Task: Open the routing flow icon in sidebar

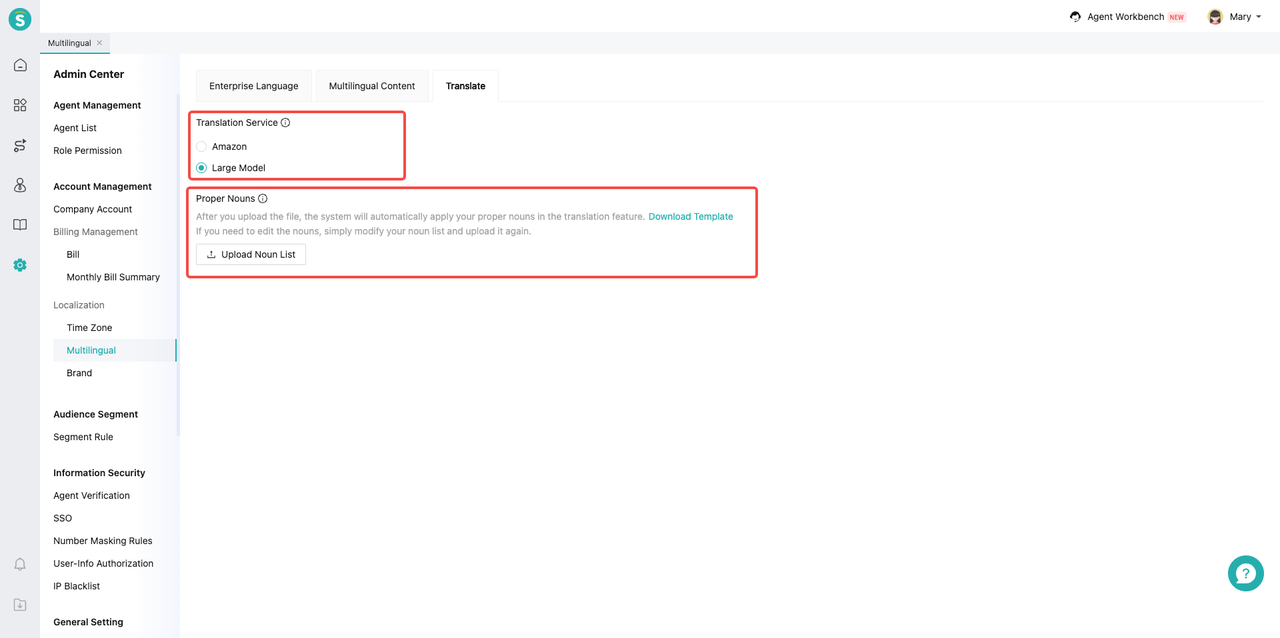Action: pyautogui.click(x=20, y=145)
